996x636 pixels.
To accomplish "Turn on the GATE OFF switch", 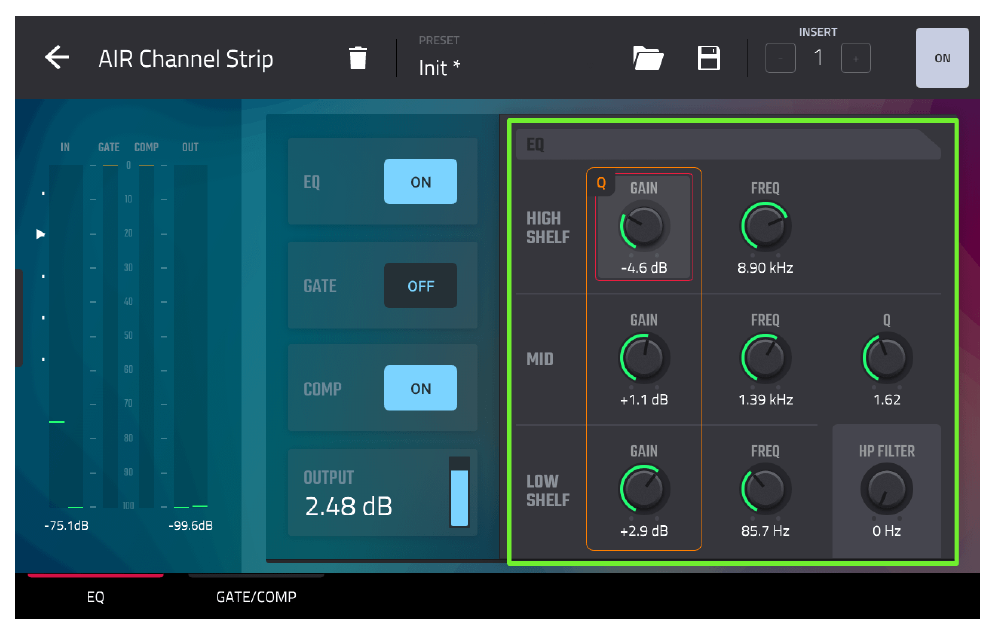I will (x=421, y=286).
